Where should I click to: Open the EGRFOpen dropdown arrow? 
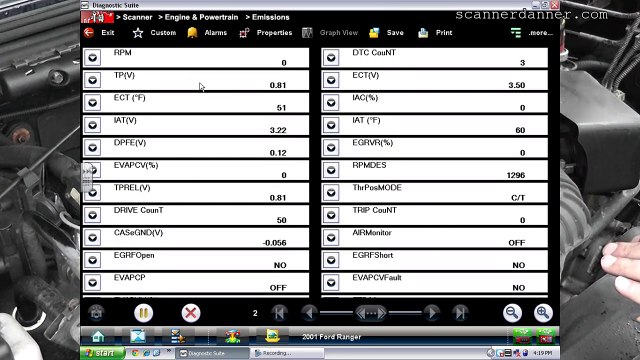pos(93,260)
